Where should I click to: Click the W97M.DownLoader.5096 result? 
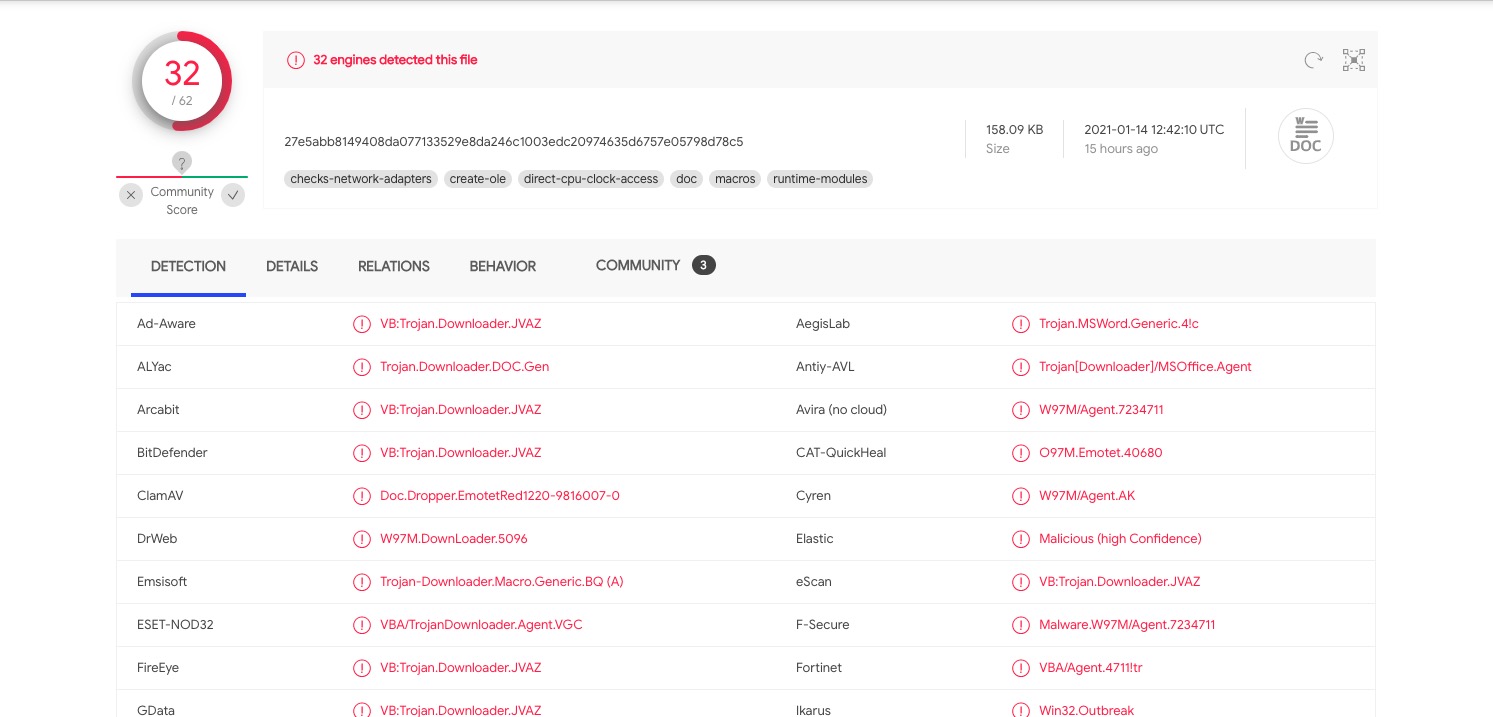454,539
